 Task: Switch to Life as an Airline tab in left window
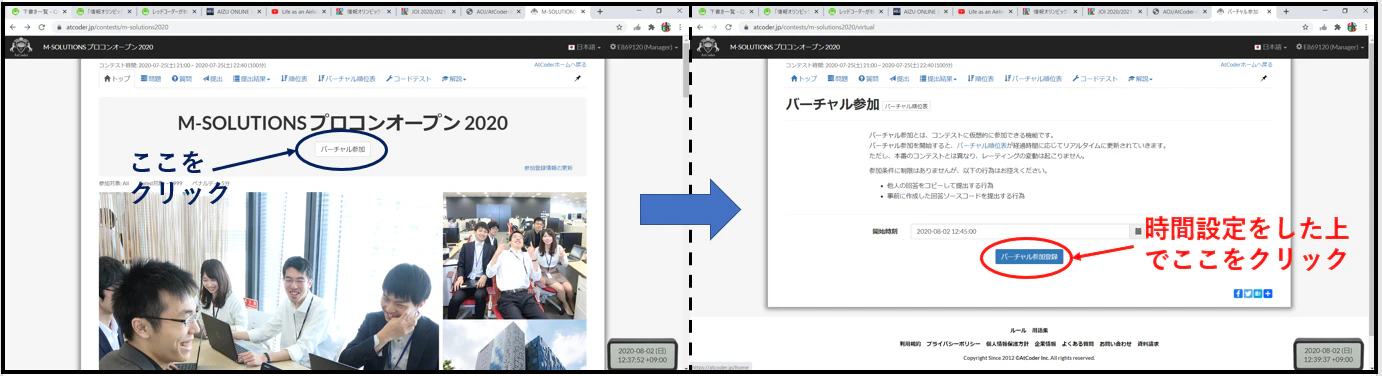click(300, 11)
